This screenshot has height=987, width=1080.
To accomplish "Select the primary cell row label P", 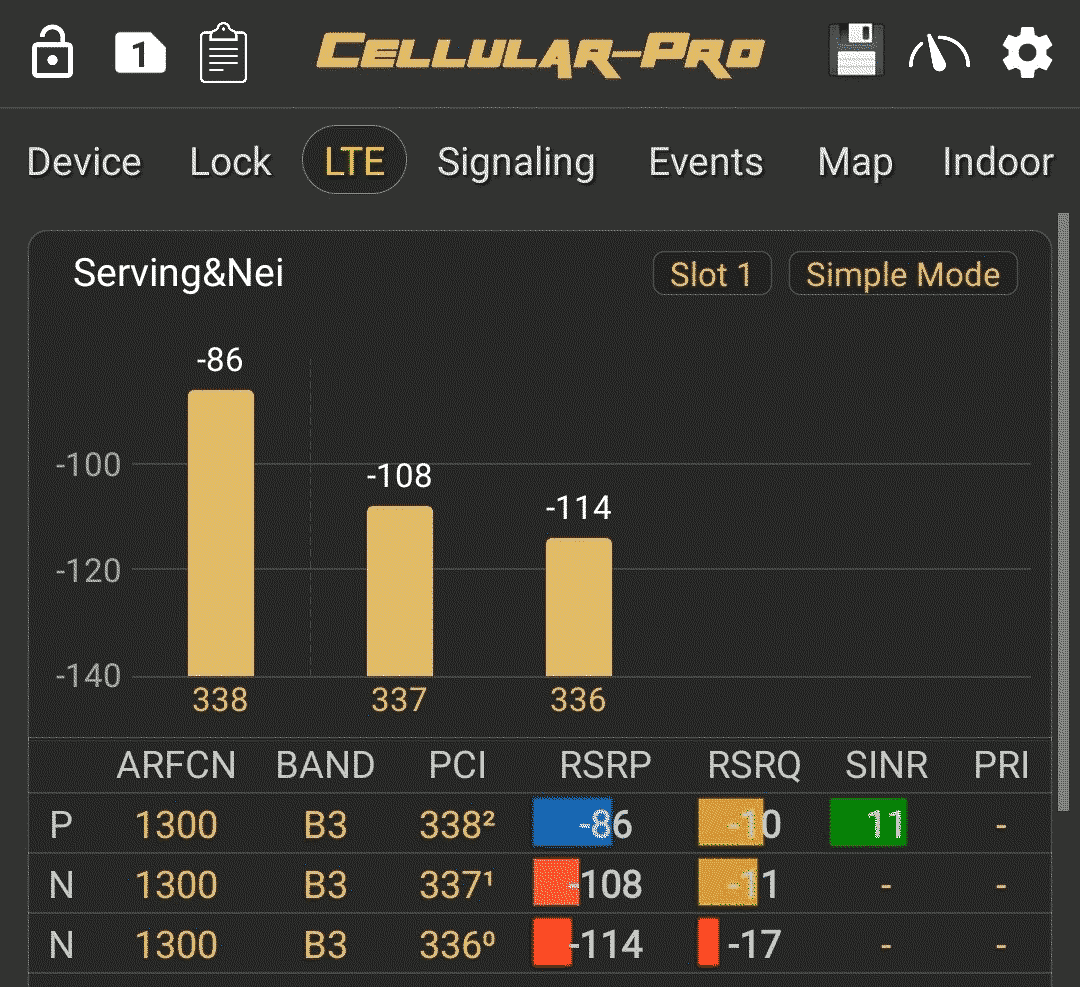I will click(x=61, y=824).
